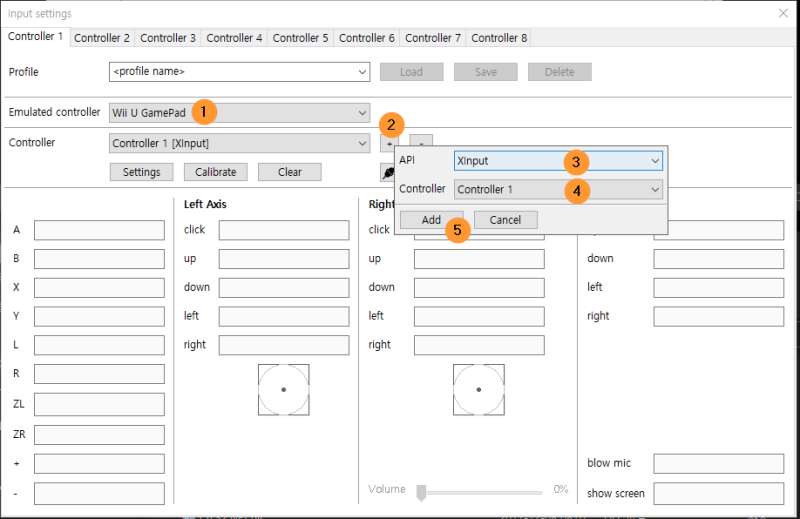The image size is (800, 519).
Task: Select the ZR trigger mapping field
Action: (x=99, y=435)
